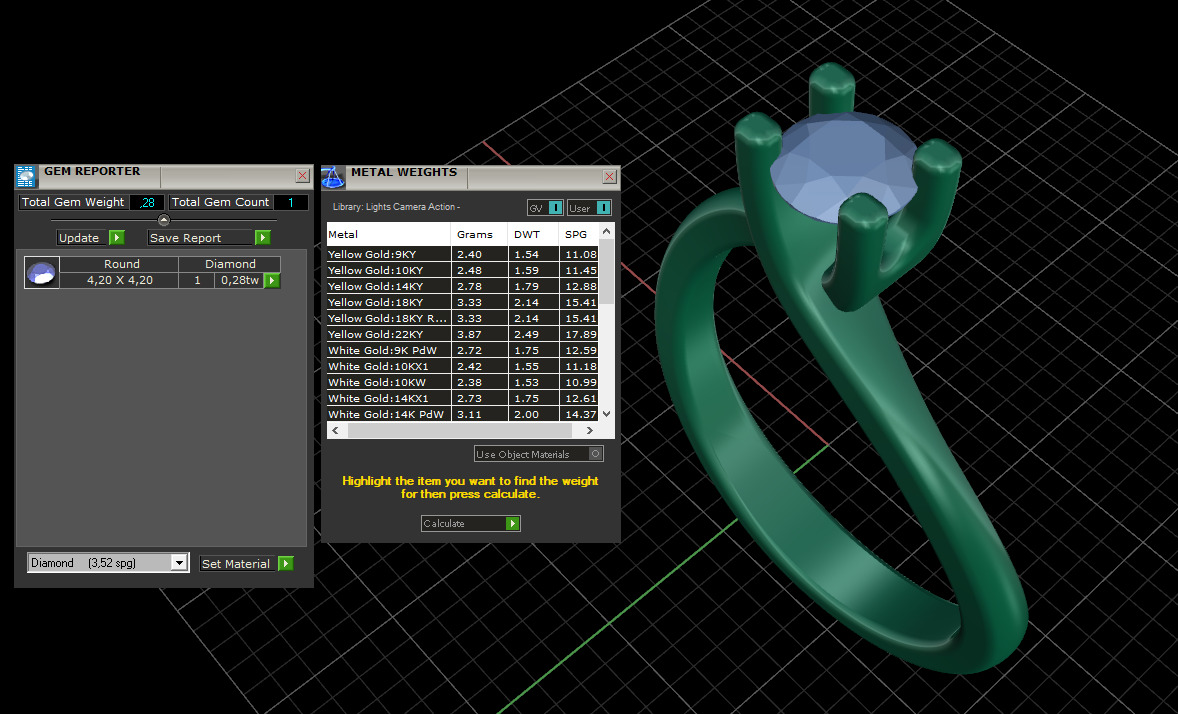Select the Yellow Gold:18KY R... row
Screen dimensions: 1178x714
pos(462,318)
